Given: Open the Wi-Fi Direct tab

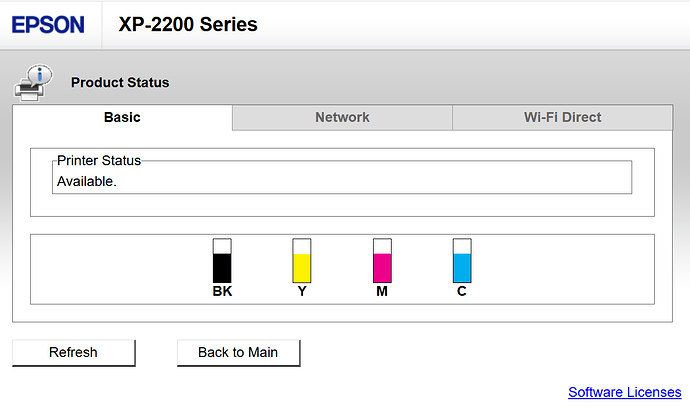Looking at the screenshot, I should click(x=562, y=117).
